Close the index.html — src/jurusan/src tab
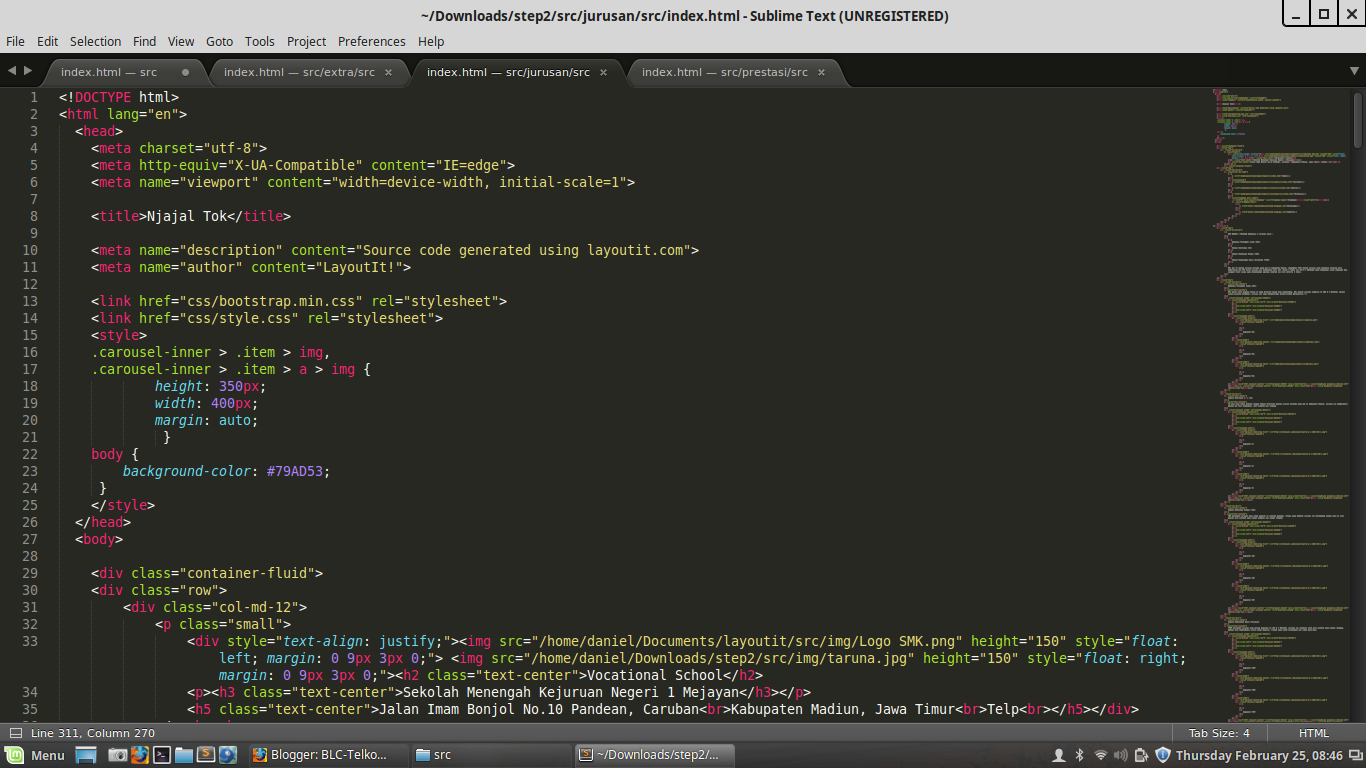 pyautogui.click(x=603, y=72)
